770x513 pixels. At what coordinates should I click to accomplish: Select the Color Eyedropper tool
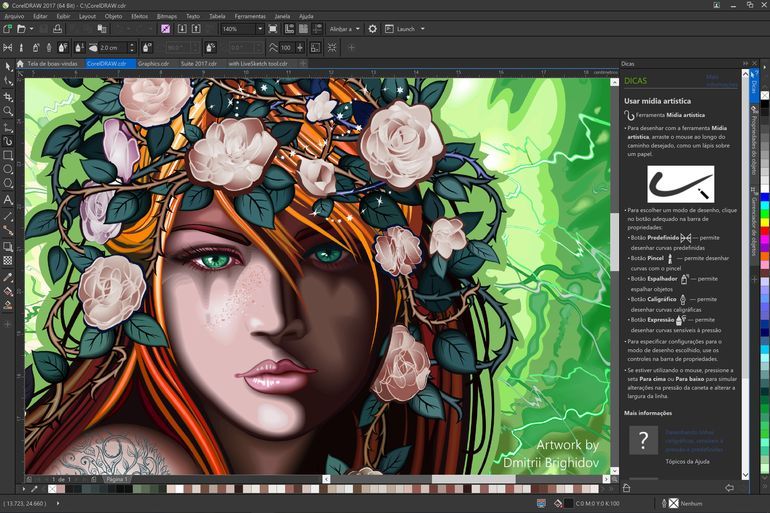(8, 277)
